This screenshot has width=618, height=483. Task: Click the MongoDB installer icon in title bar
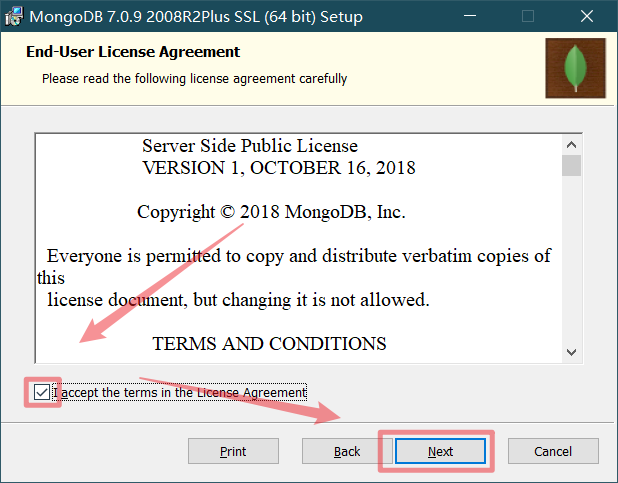tap(14, 17)
